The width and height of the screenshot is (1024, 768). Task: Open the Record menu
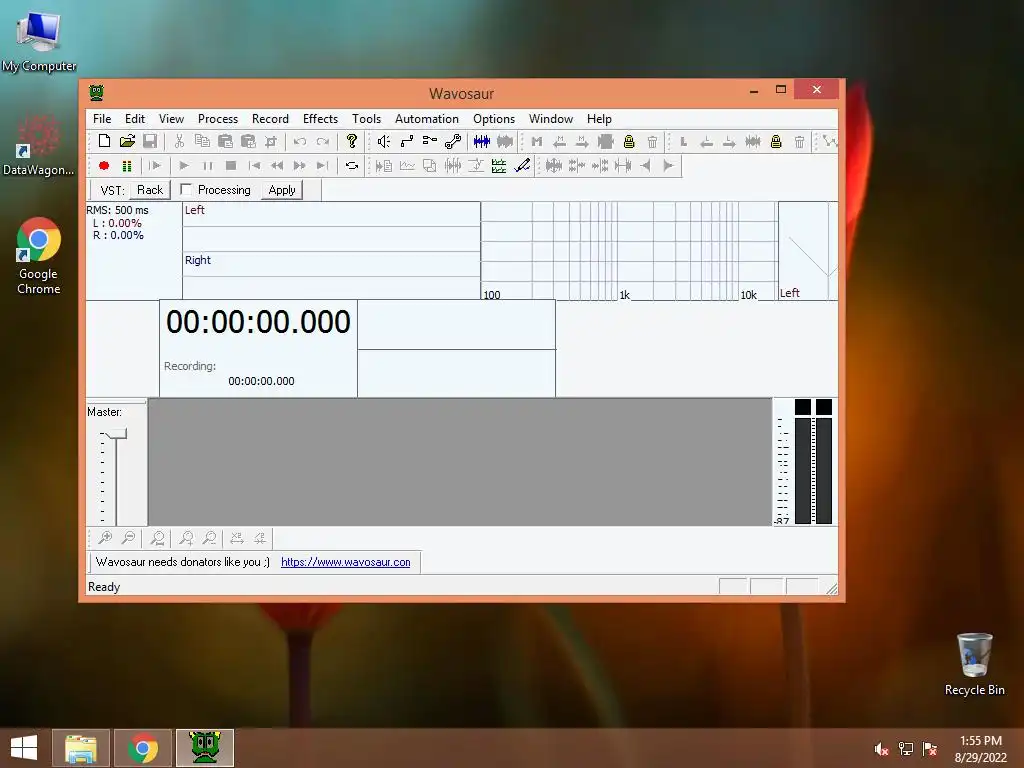point(270,119)
